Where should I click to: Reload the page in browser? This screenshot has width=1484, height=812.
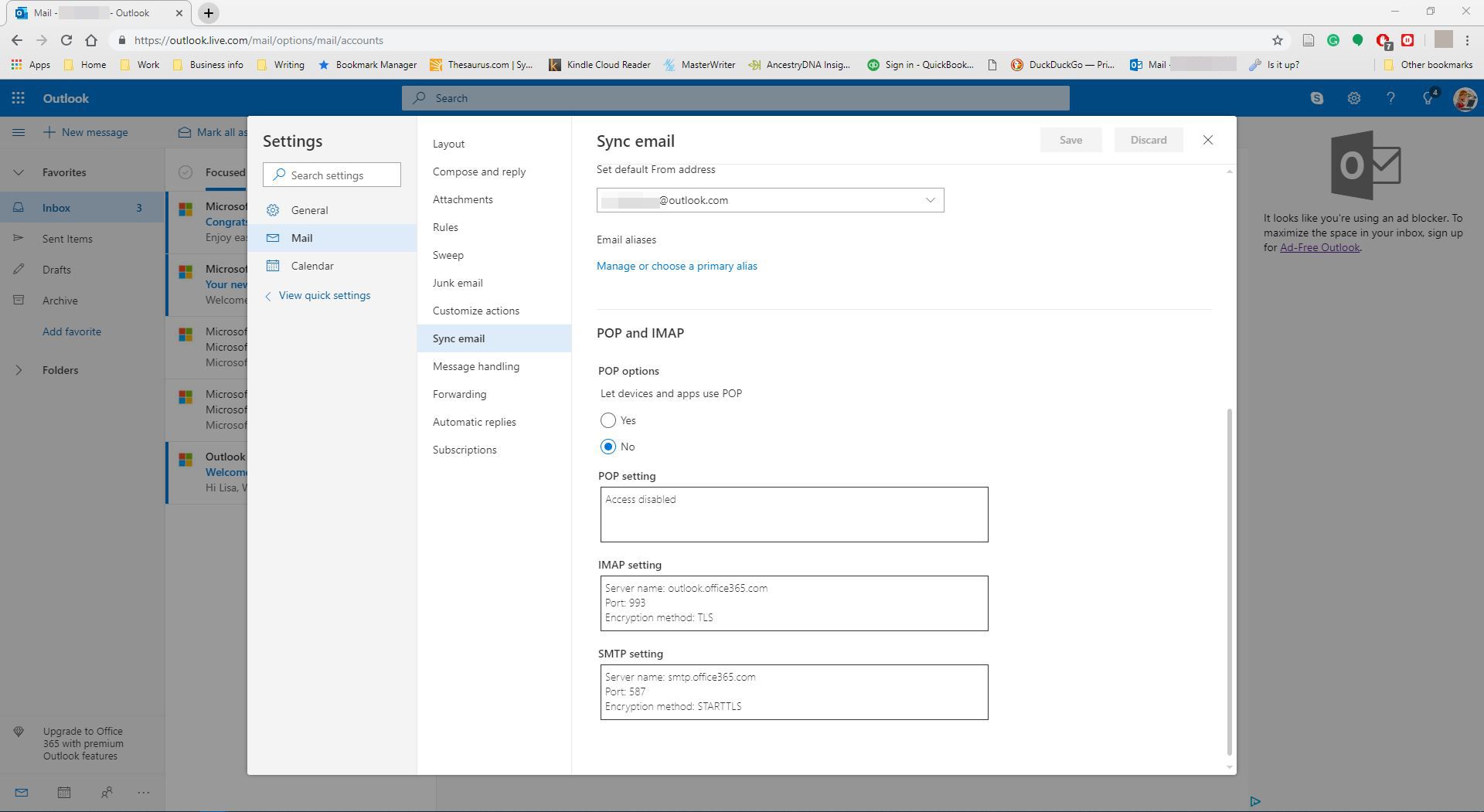click(x=66, y=40)
